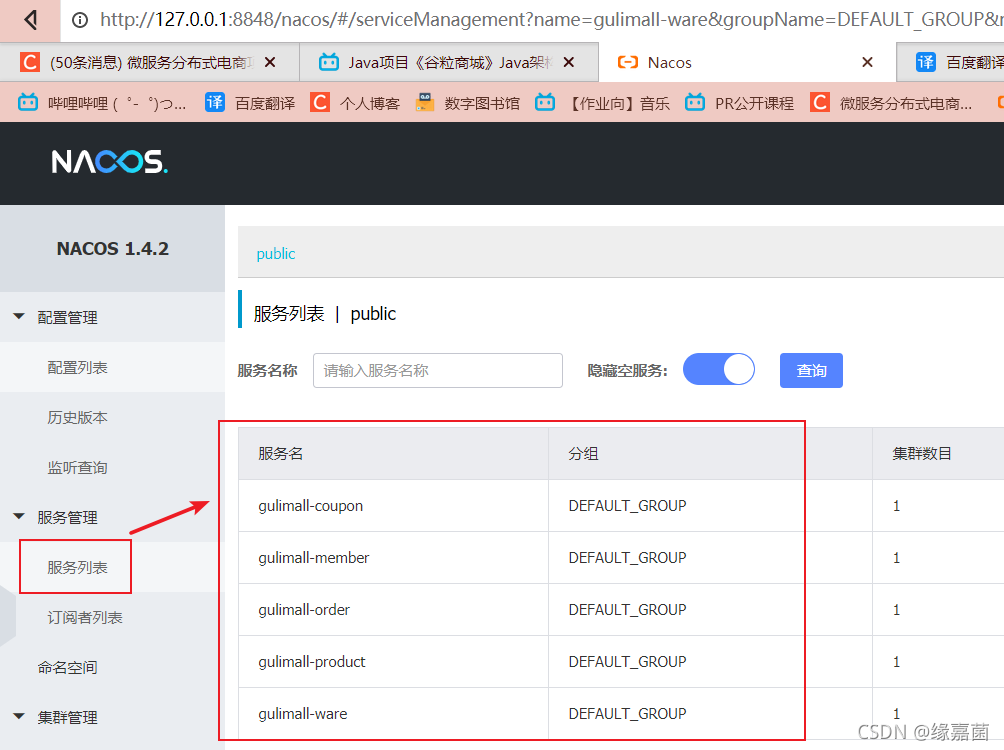Select the Nacos browser tab
This screenshot has width=1004, height=750.
(x=747, y=62)
